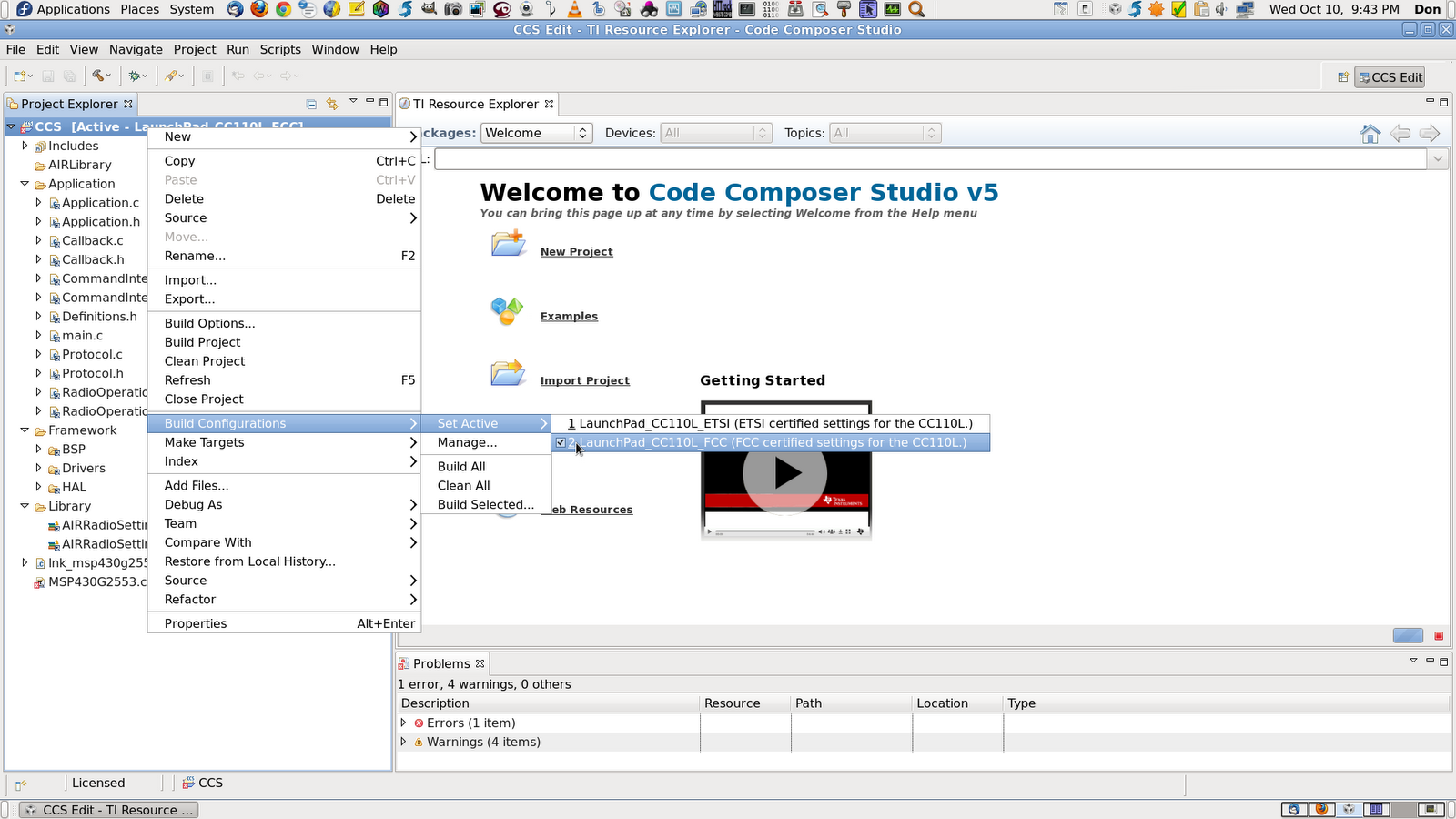Image resolution: width=1456 pixels, height=819 pixels.
Task: Open the Examples link
Action: [x=569, y=317]
